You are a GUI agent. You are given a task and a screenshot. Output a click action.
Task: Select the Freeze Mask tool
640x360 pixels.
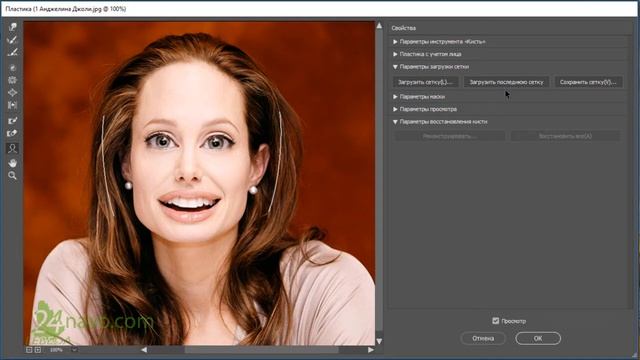(x=12, y=120)
